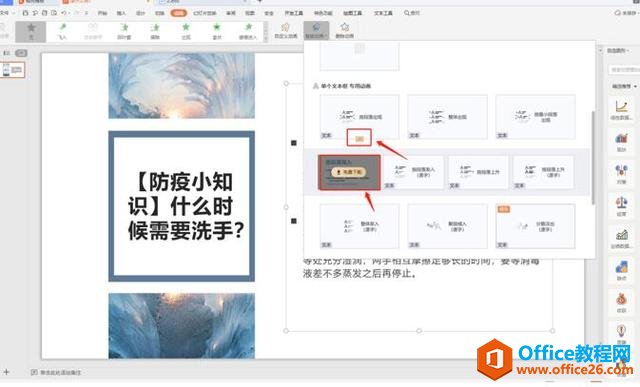Open the 开发工具 developer tools tab
Screen dimensions: 640x387
(293, 13)
